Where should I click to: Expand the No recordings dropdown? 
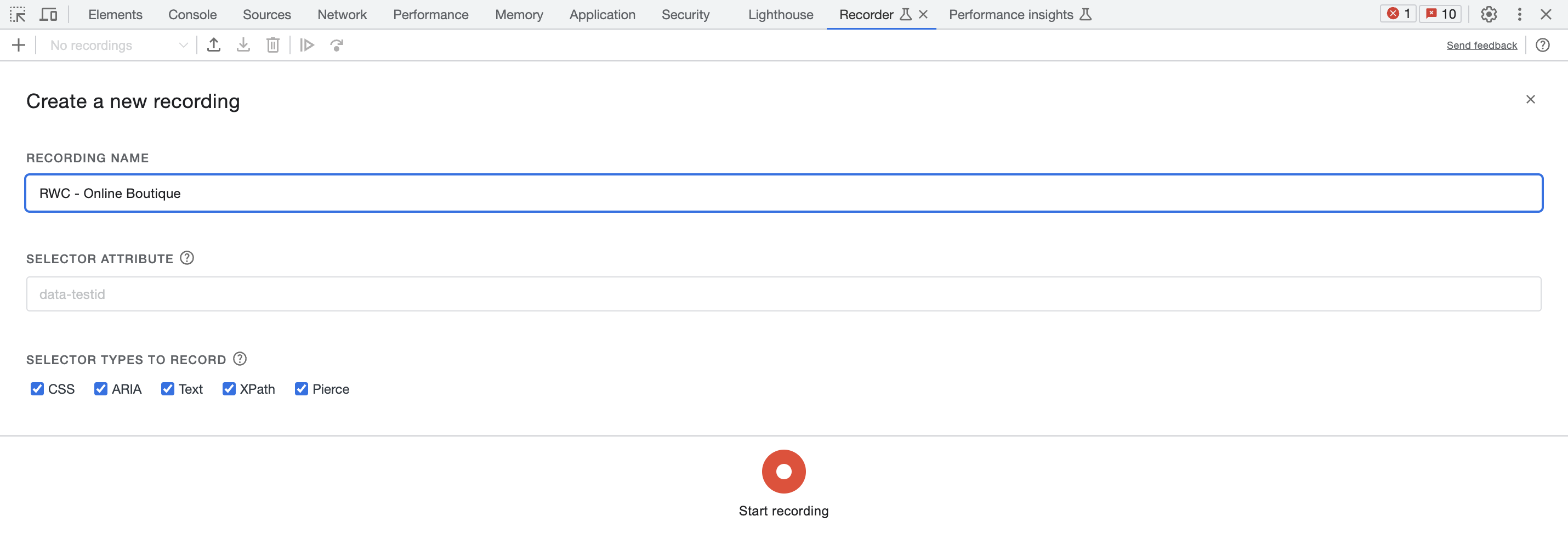point(118,45)
